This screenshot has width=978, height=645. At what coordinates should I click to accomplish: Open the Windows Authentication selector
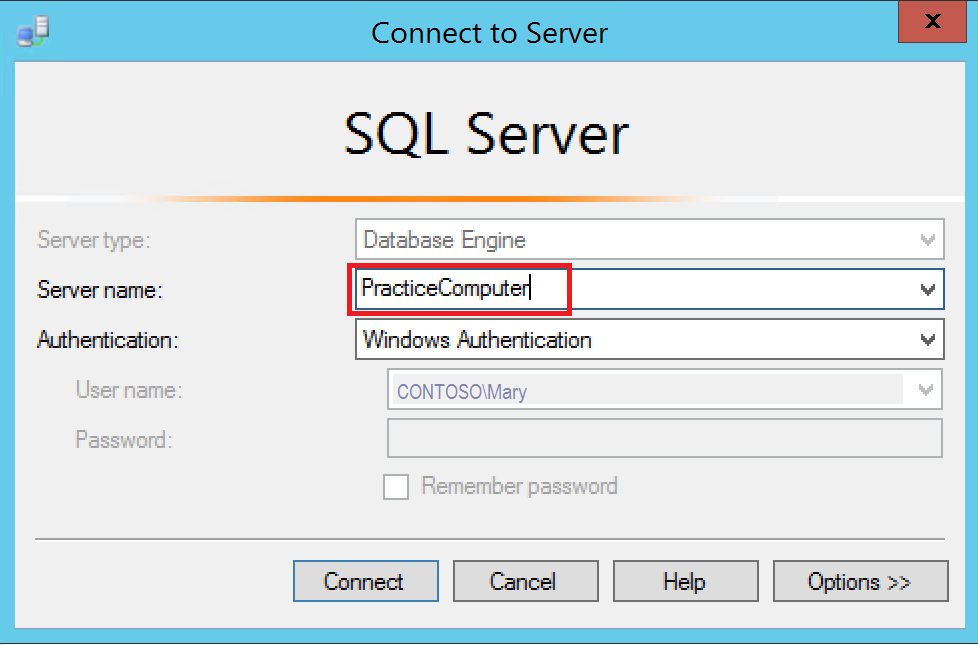tap(650, 339)
